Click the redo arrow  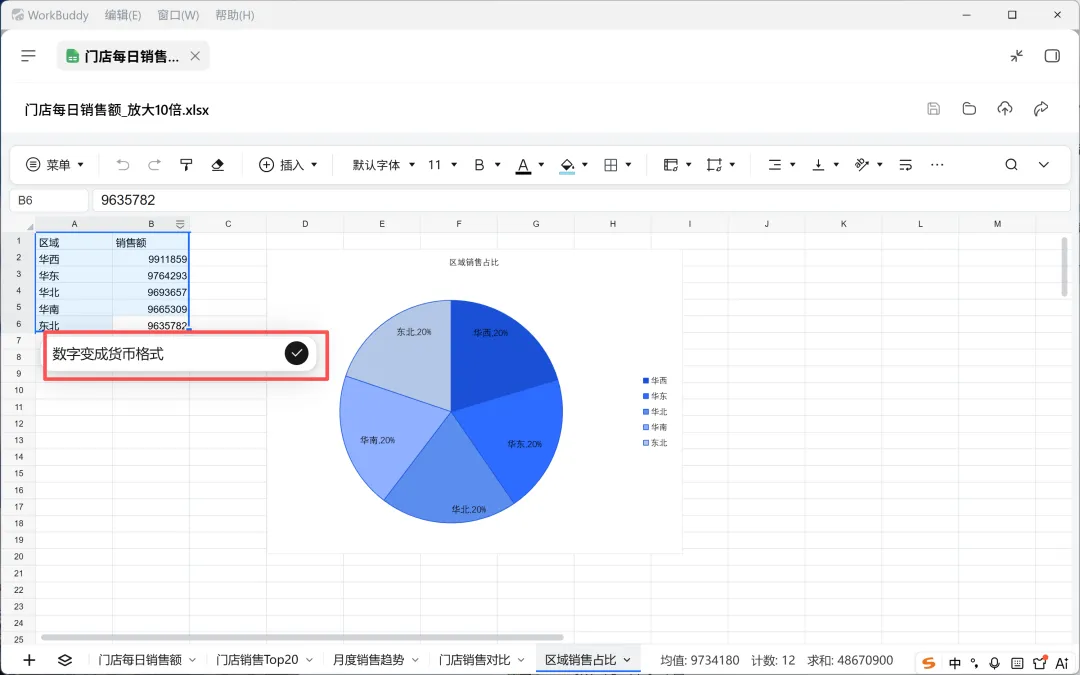click(x=154, y=165)
